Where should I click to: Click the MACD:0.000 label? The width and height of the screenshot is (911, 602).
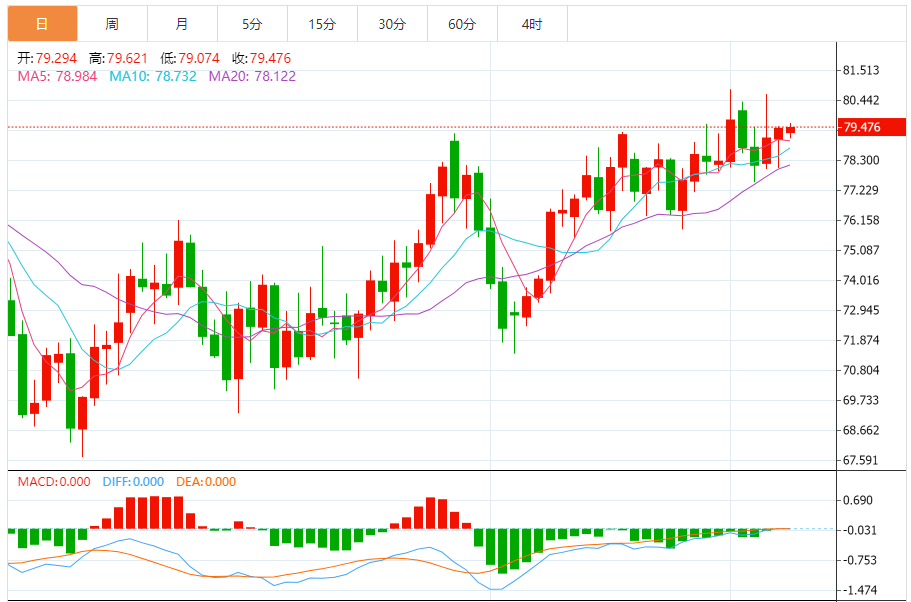click(54, 482)
